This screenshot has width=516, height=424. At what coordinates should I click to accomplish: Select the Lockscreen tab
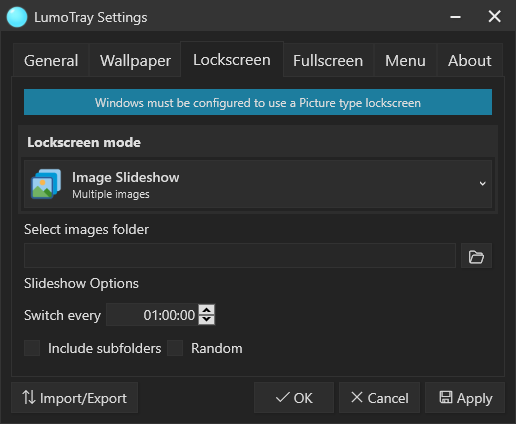[x=232, y=60]
